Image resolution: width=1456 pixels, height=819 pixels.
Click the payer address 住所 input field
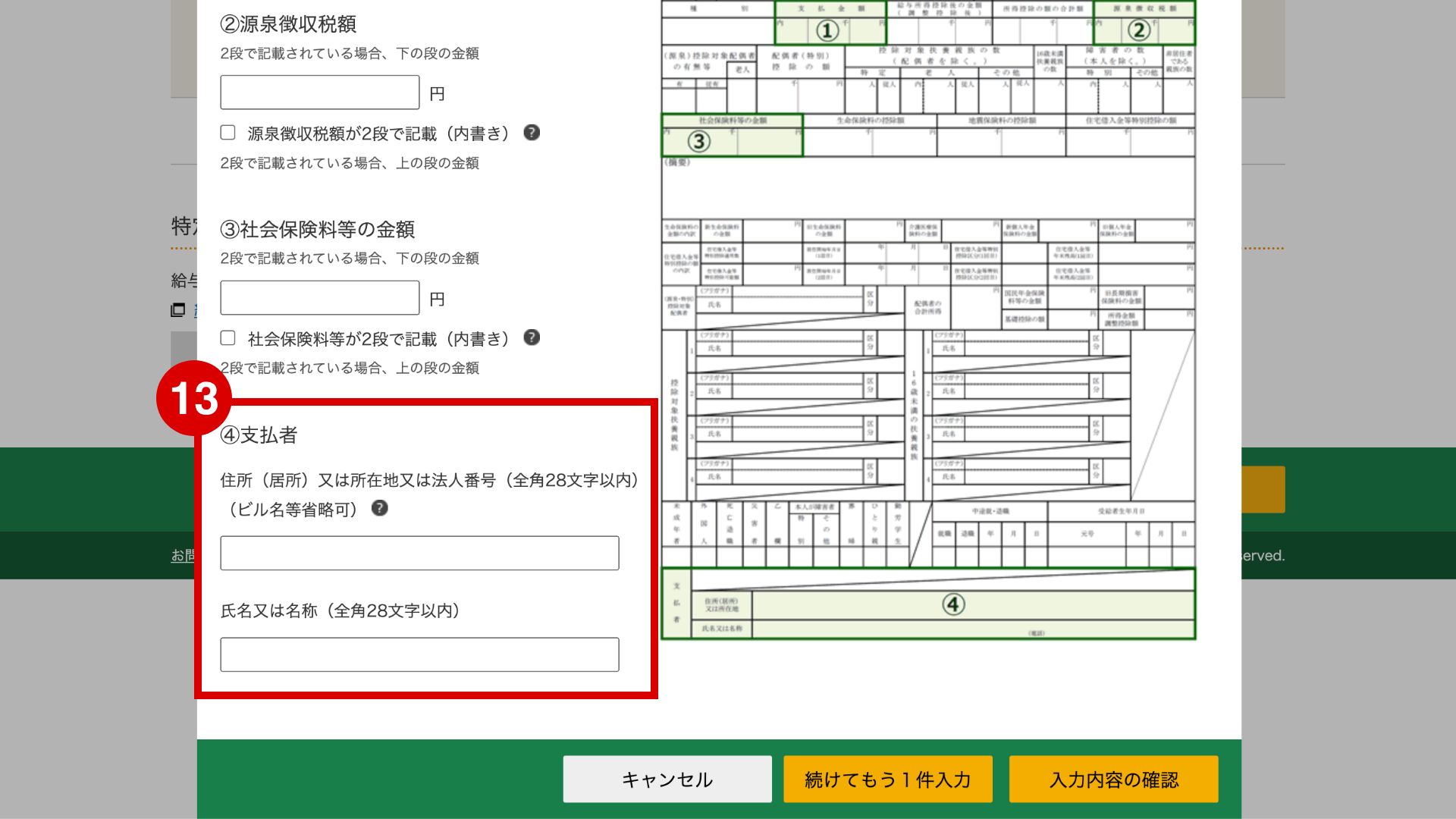point(419,554)
